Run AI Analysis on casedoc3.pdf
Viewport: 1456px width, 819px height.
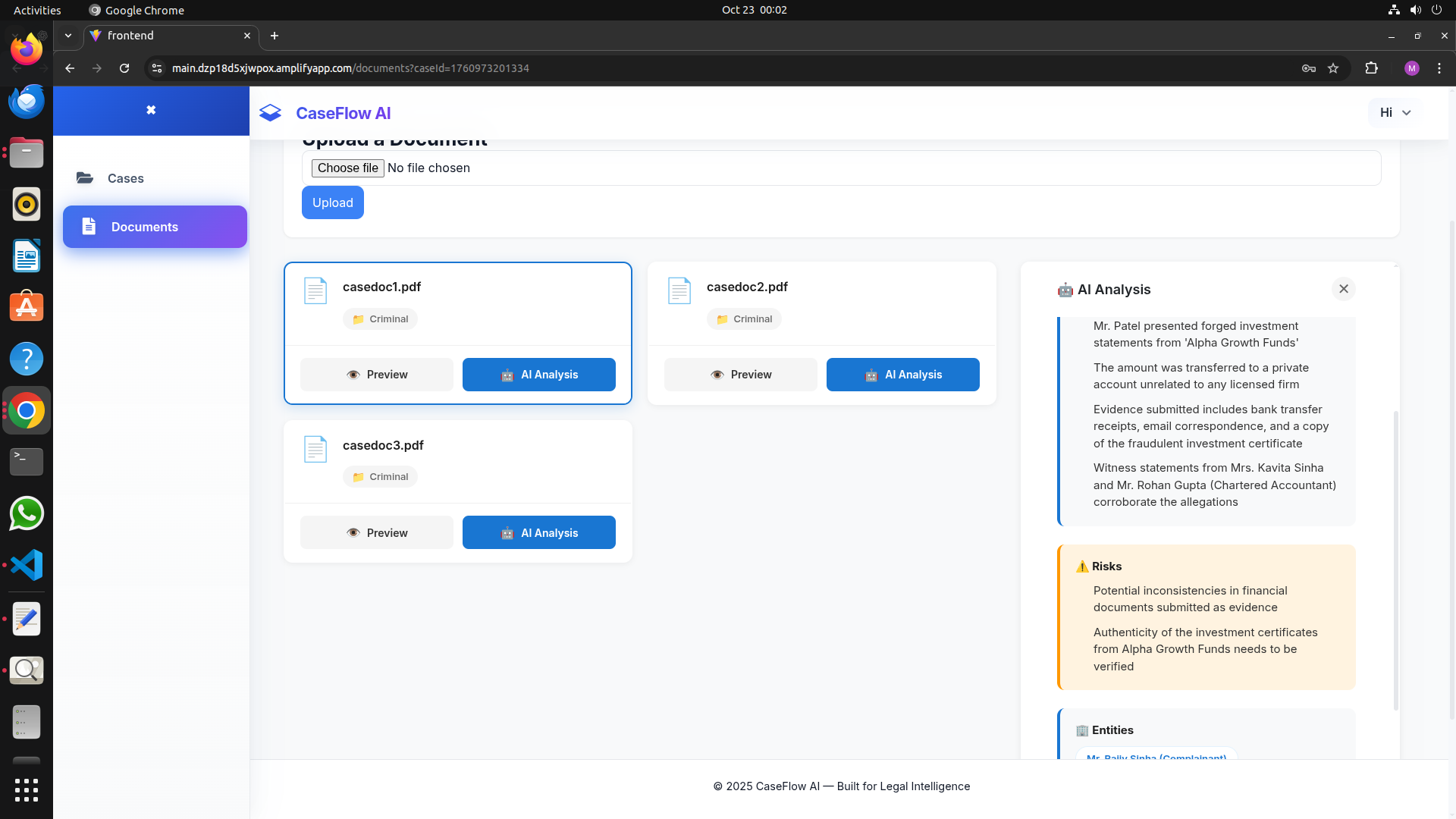point(538,533)
